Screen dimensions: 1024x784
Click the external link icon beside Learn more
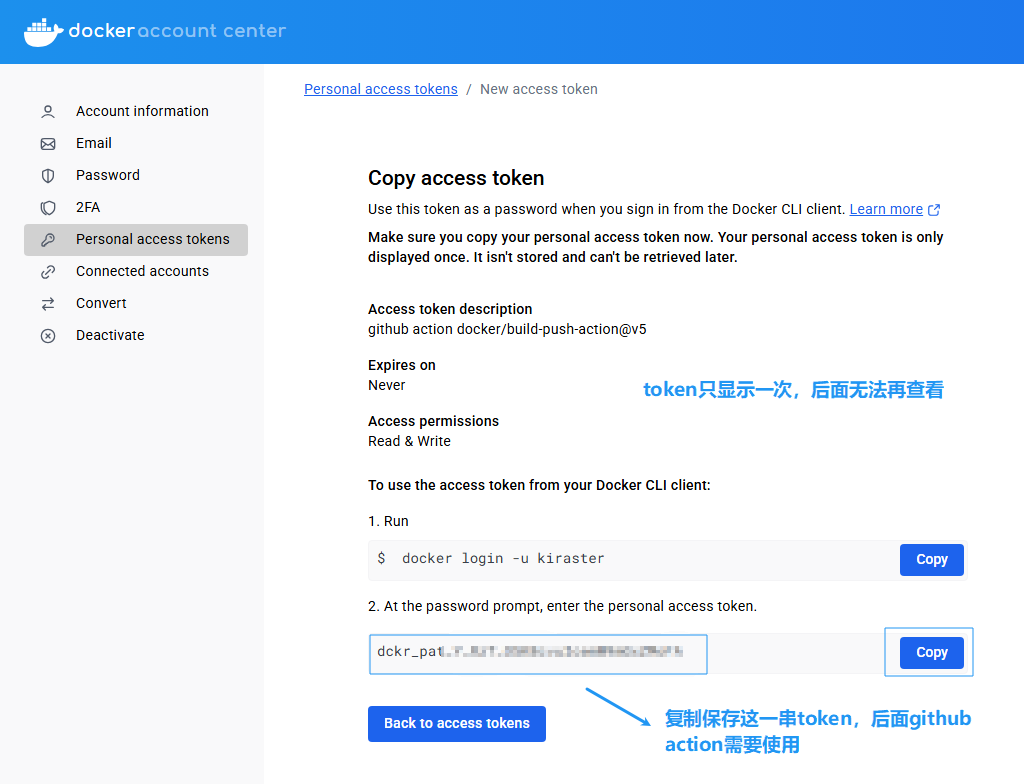click(x=934, y=210)
